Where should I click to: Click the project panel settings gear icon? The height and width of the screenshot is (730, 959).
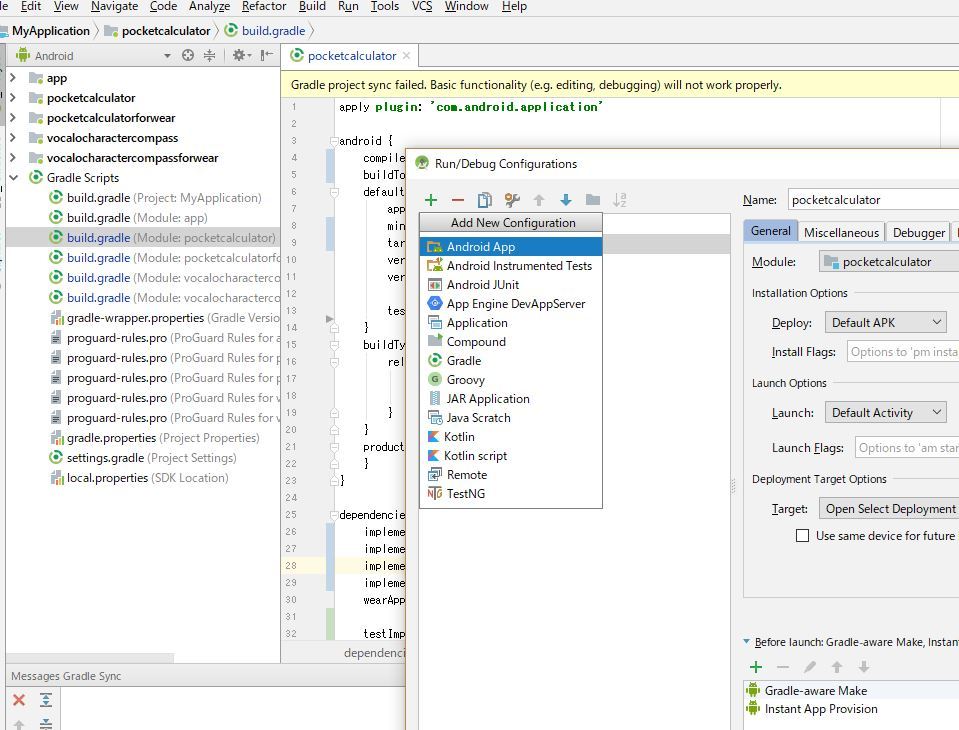tap(240, 56)
